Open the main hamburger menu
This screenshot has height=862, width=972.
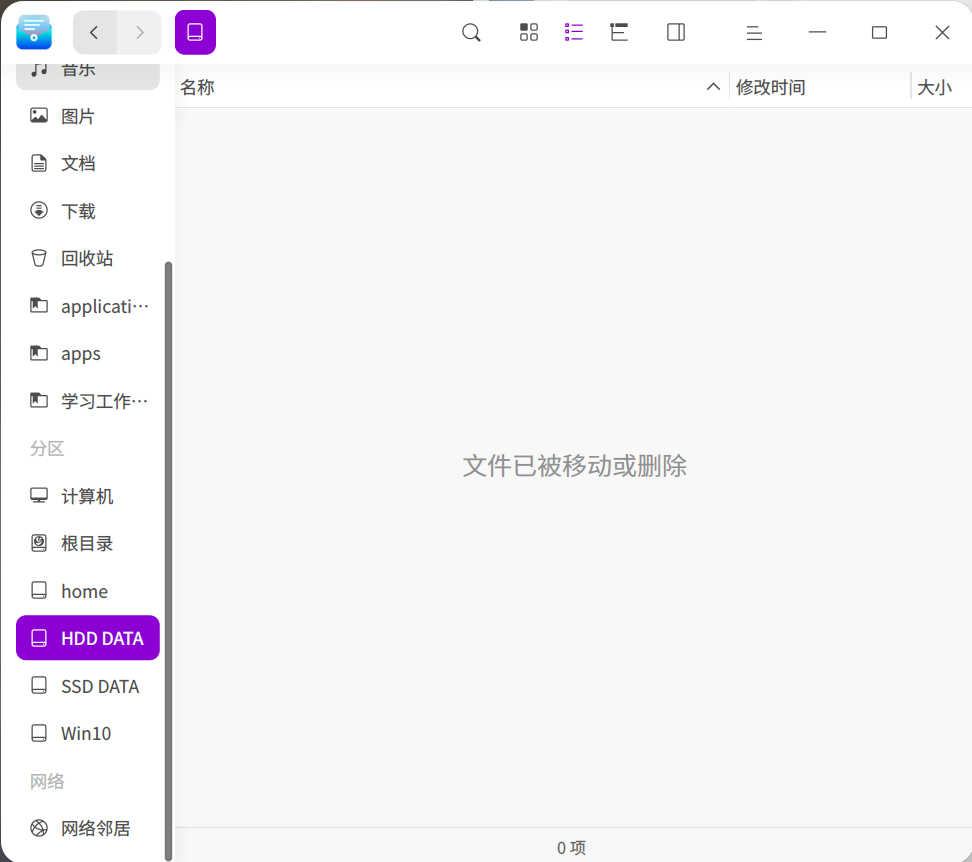[754, 32]
